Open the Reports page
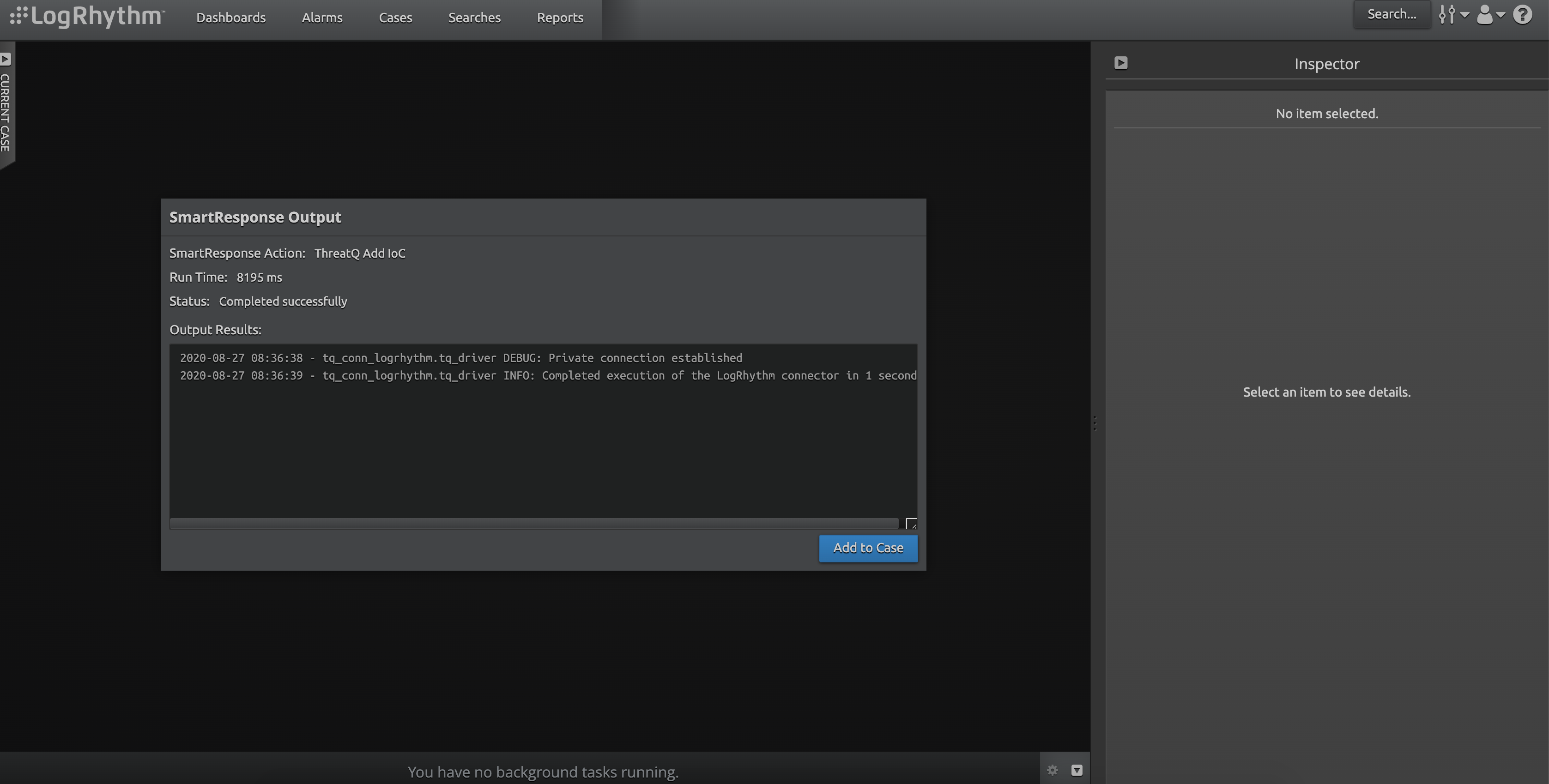The height and width of the screenshot is (784, 1549). pyautogui.click(x=560, y=18)
